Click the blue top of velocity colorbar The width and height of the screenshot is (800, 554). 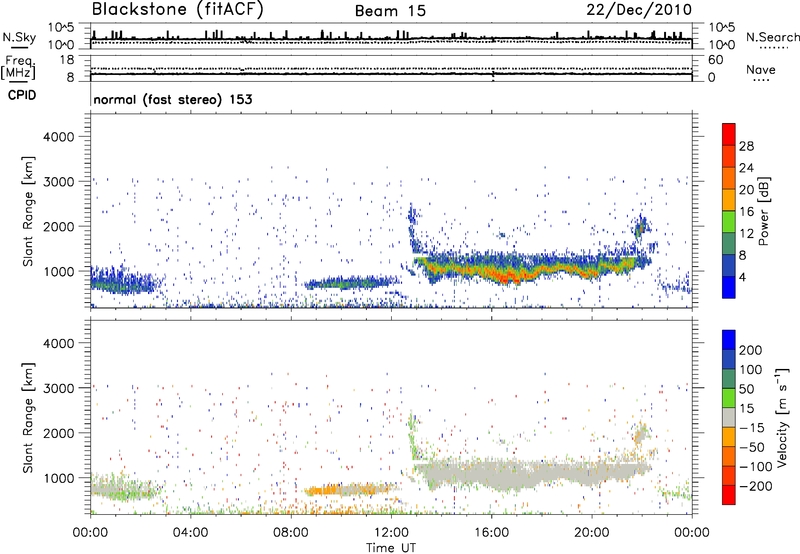point(729,340)
